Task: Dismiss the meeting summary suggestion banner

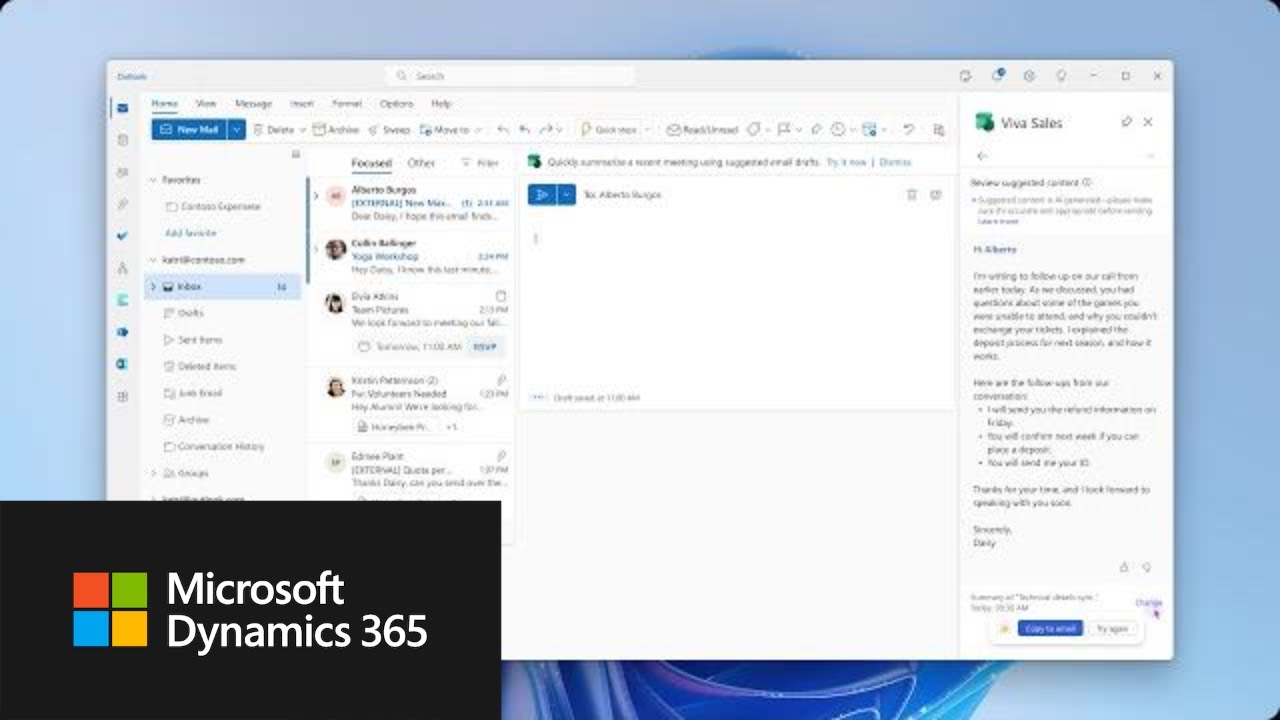Action: coord(895,162)
